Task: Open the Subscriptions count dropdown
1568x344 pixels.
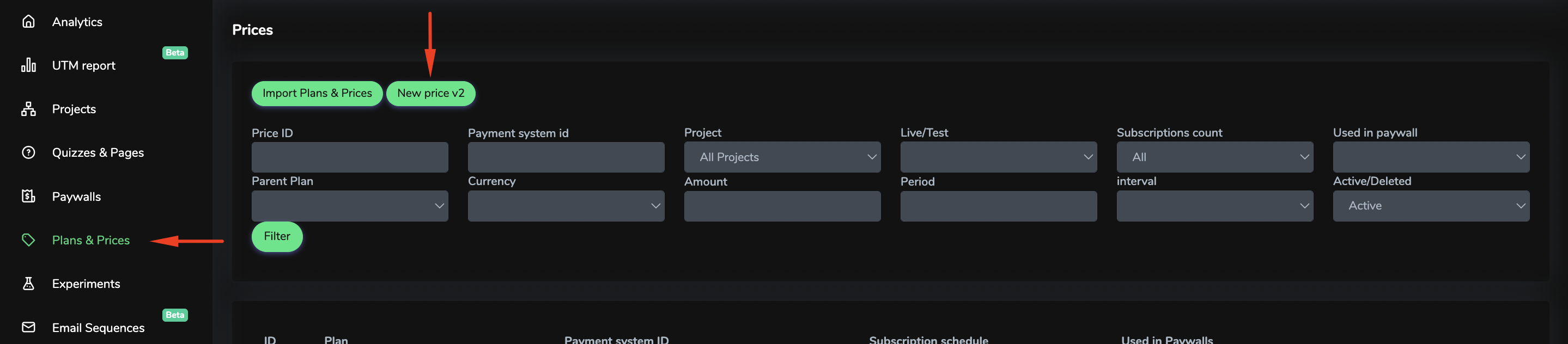Action: tap(1214, 157)
